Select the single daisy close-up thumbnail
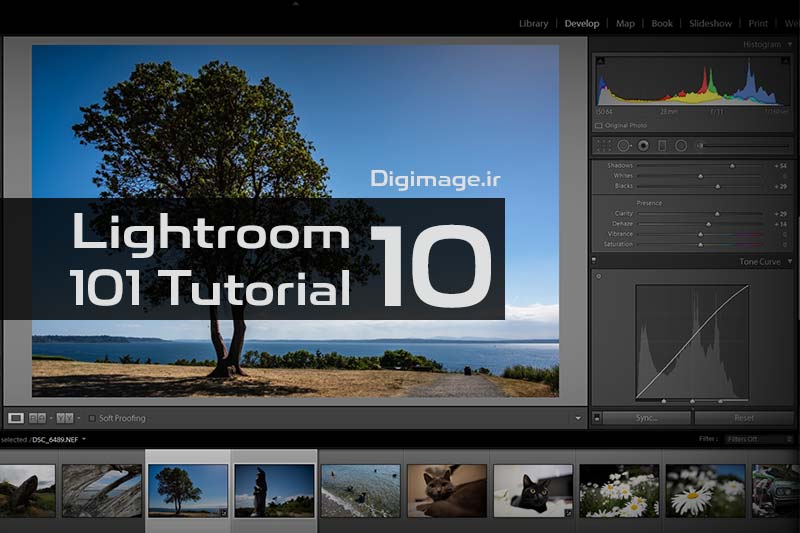The height and width of the screenshot is (533, 800). 706,491
